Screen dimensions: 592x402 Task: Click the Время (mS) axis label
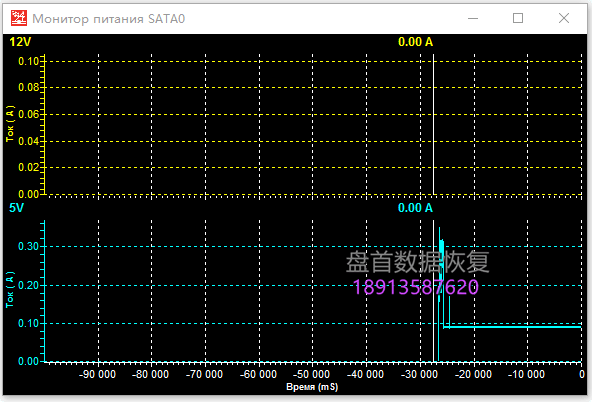312,387
